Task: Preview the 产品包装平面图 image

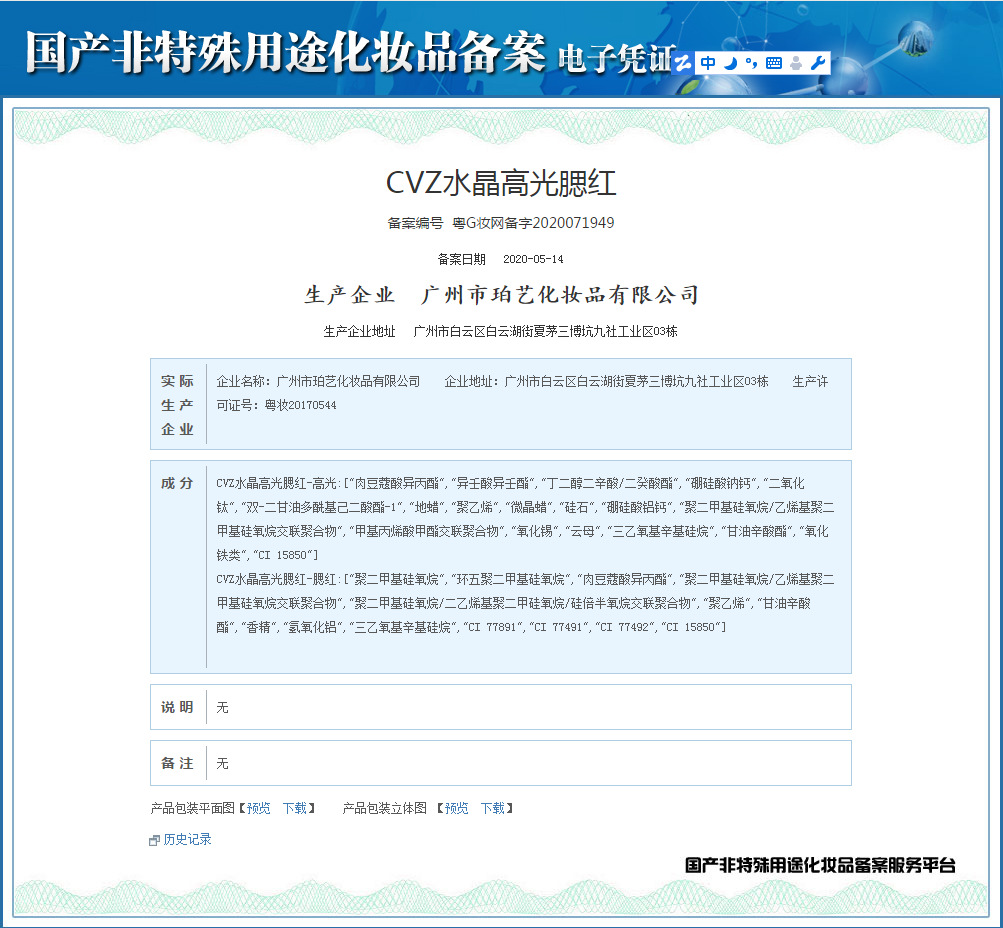Action: [258, 808]
